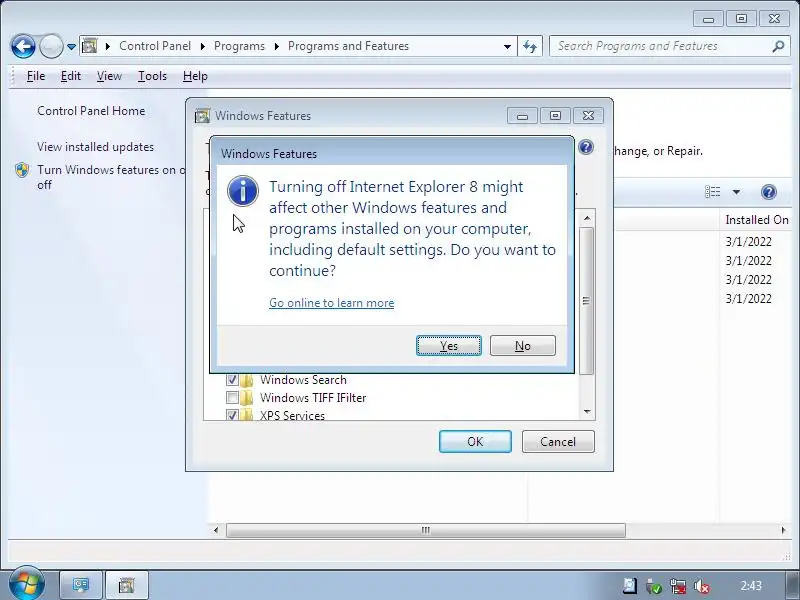
Task: Expand the view options dropdown arrow
Action: (x=736, y=192)
